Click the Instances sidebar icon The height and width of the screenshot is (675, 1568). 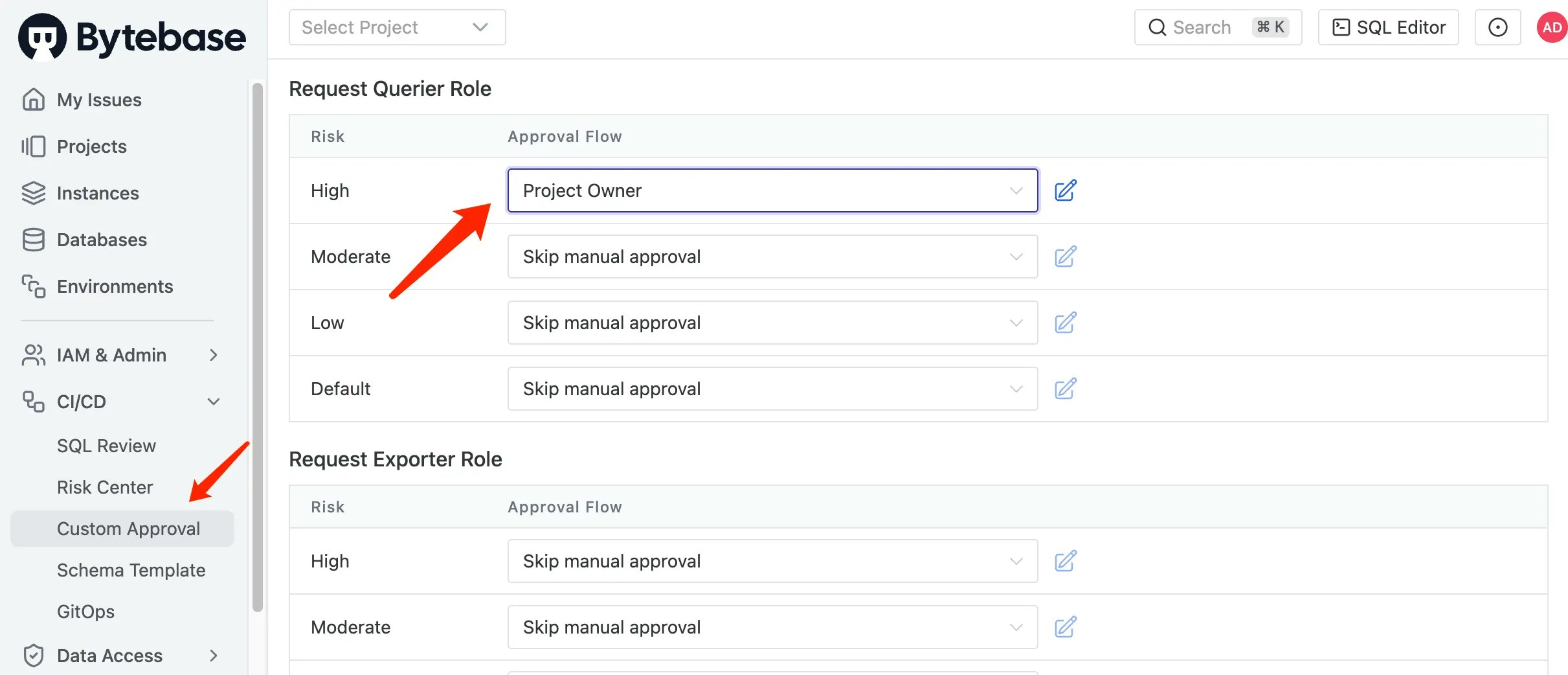tap(33, 193)
